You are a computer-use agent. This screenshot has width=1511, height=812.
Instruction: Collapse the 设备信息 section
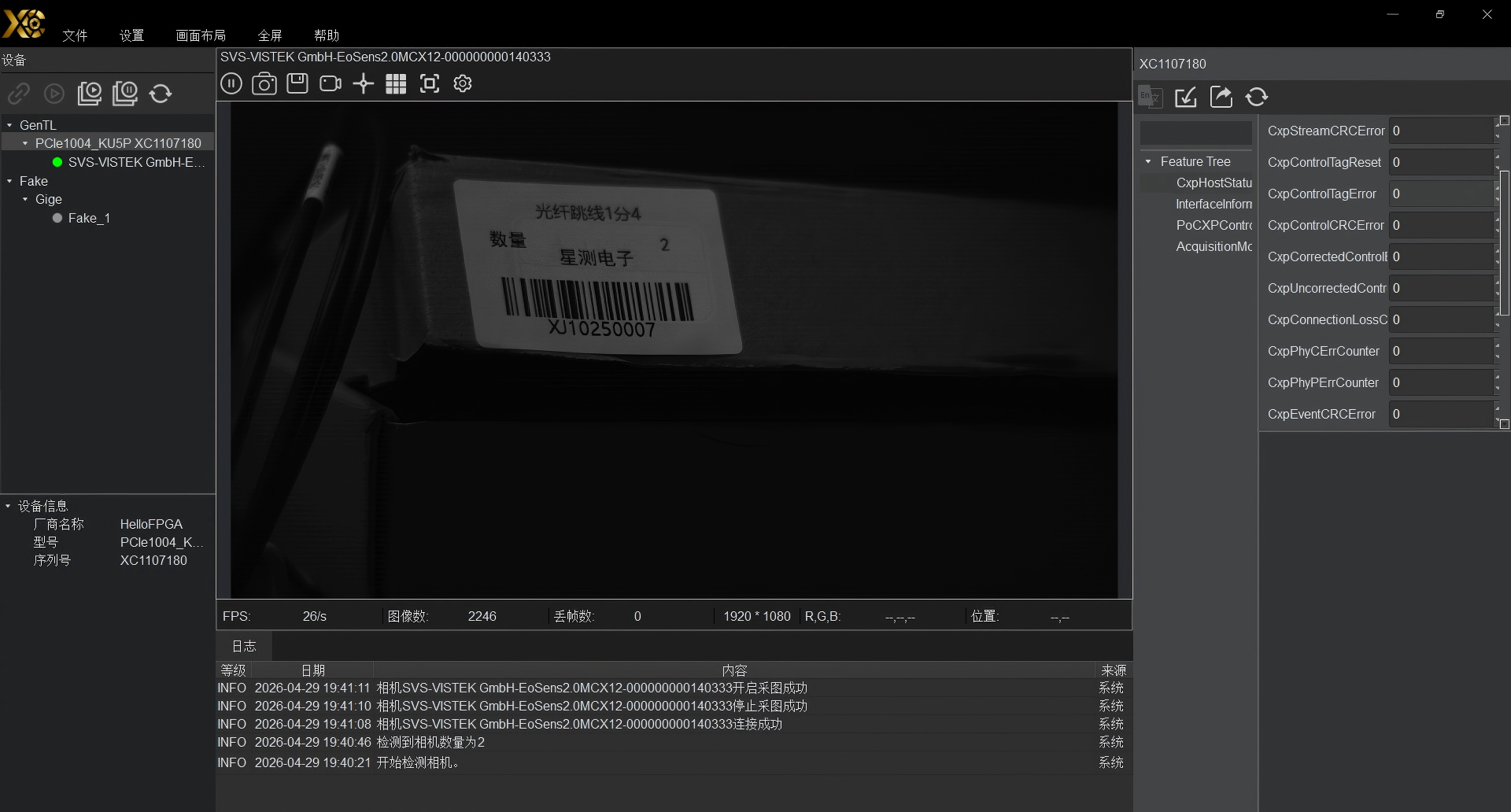click(8, 506)
